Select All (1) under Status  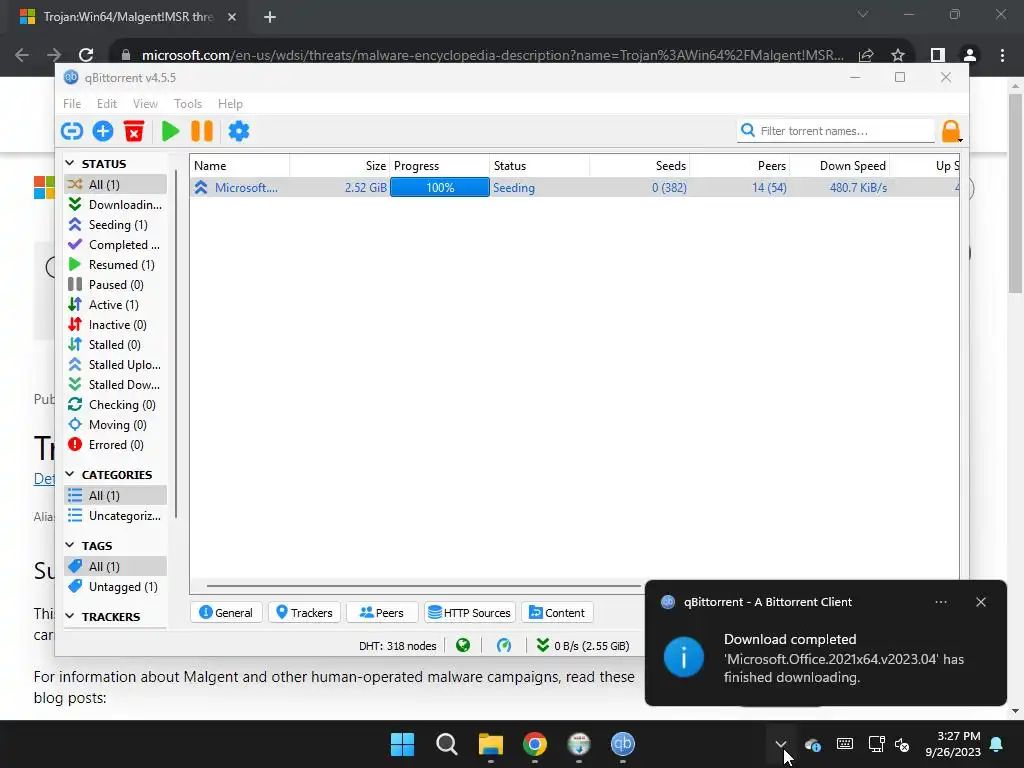(x=116, y=185)
